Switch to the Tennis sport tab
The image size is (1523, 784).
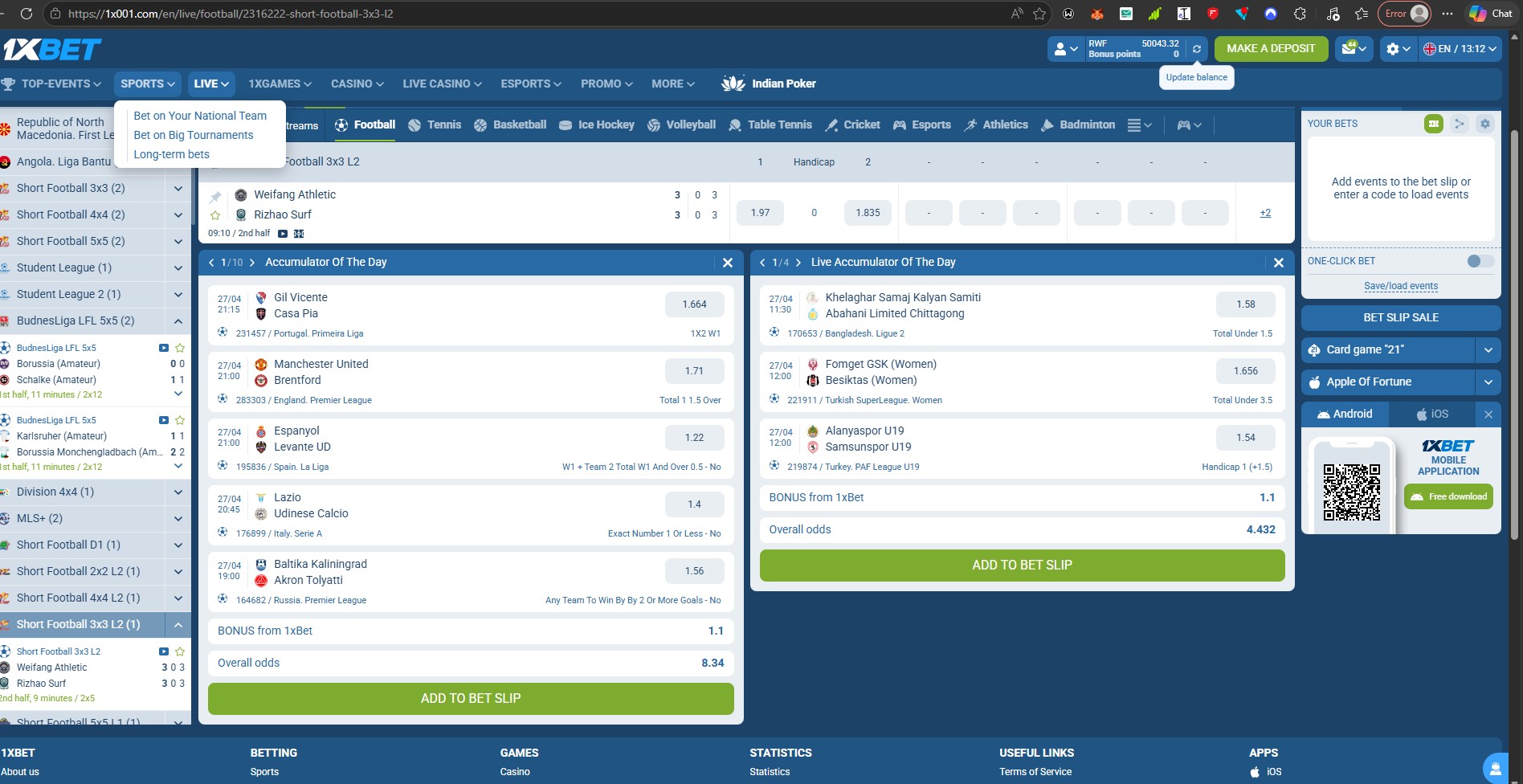click(435, 125)
